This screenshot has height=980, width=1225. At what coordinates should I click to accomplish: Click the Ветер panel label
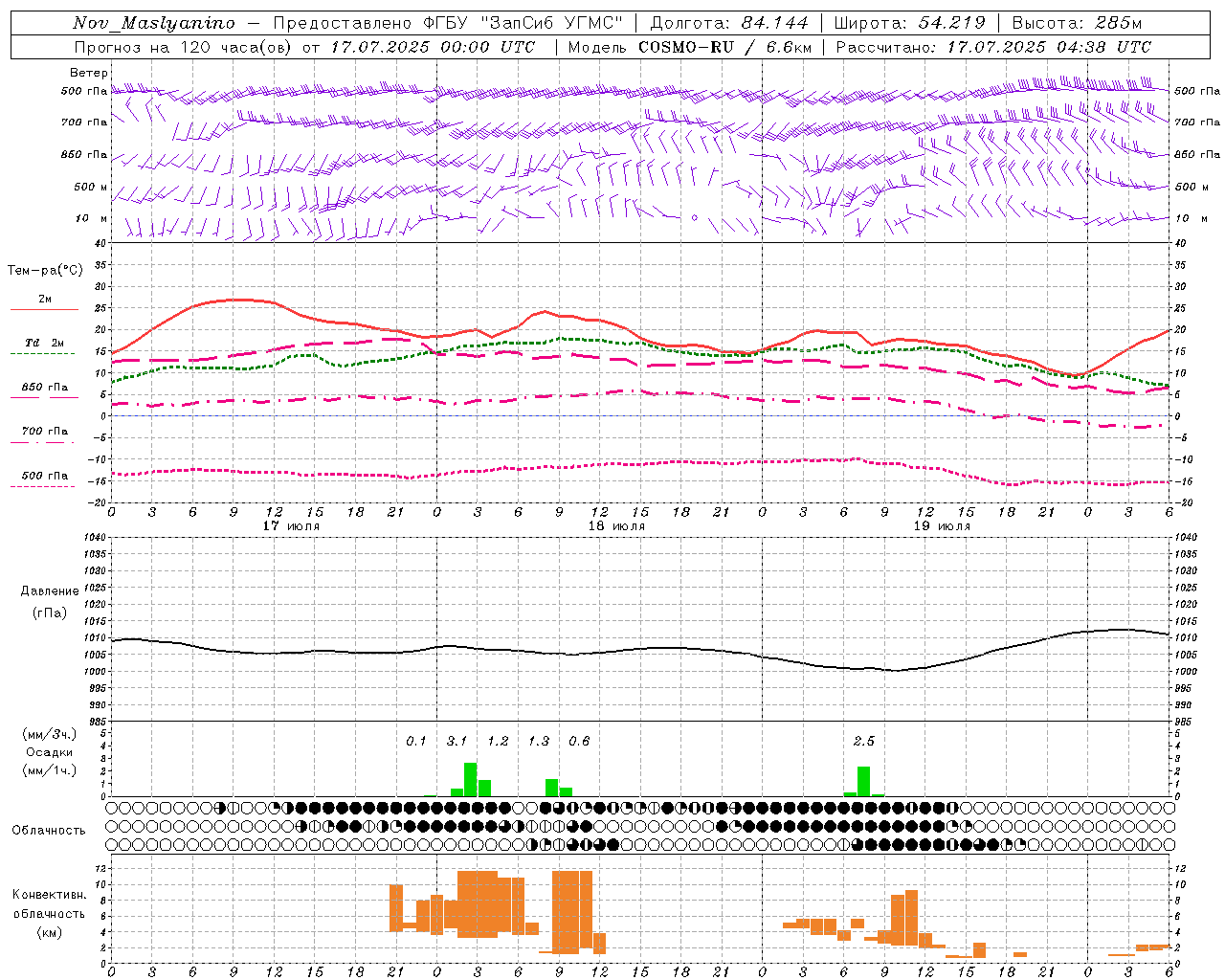89,73
